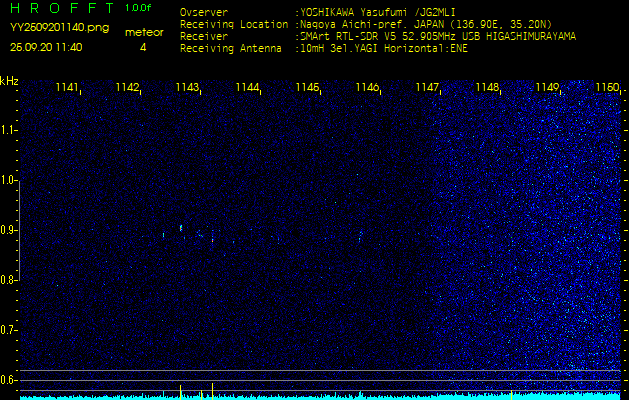Click the file name YY2509201140.png
This screenshot has width=629, height=400.
pos(59,28)
